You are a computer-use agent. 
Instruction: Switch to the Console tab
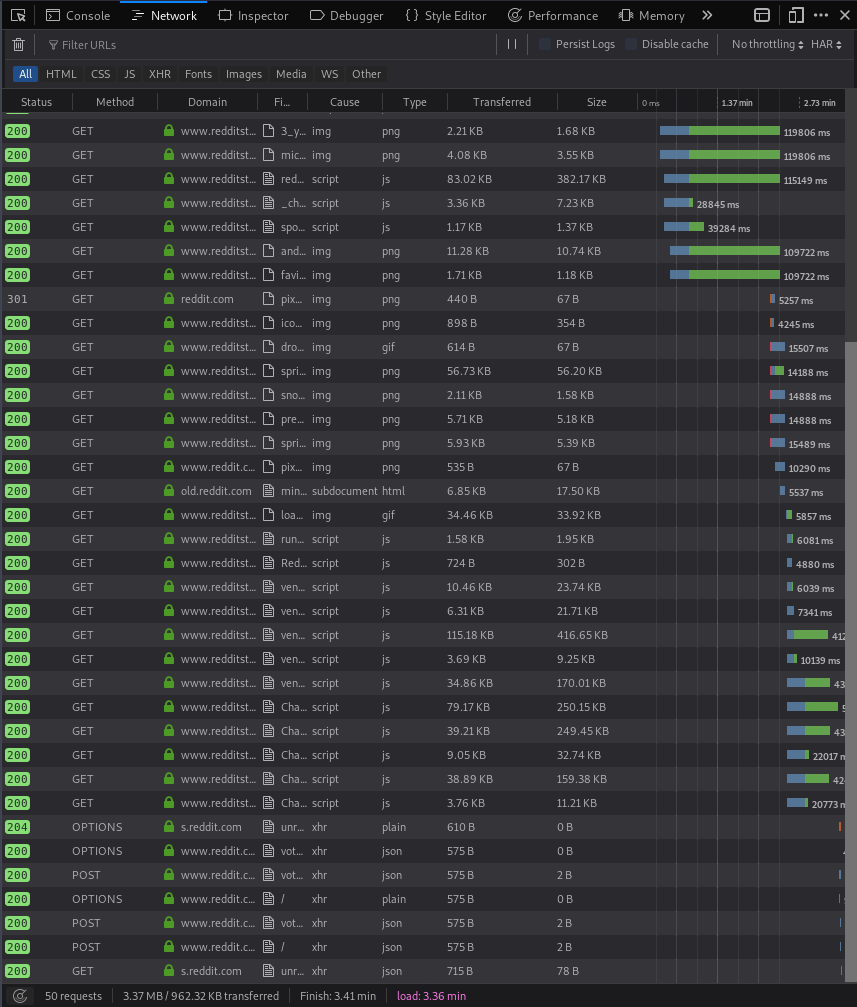[78, 15]
